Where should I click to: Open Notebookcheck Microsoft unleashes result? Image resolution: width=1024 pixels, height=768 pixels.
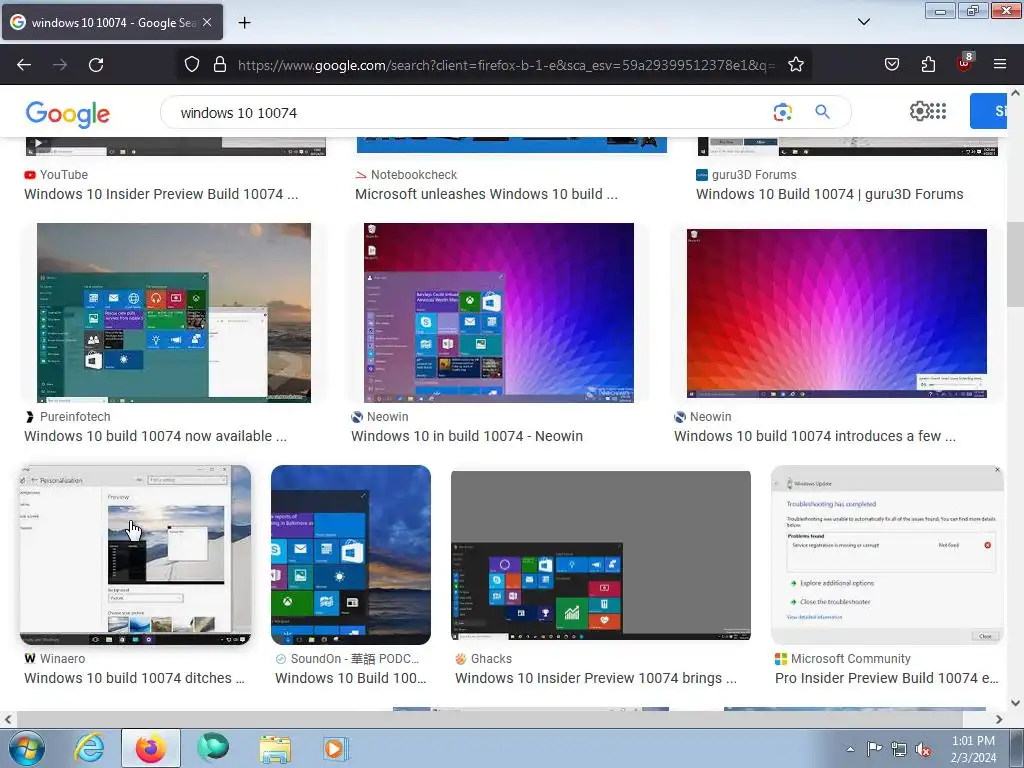(x=486, y=194)
